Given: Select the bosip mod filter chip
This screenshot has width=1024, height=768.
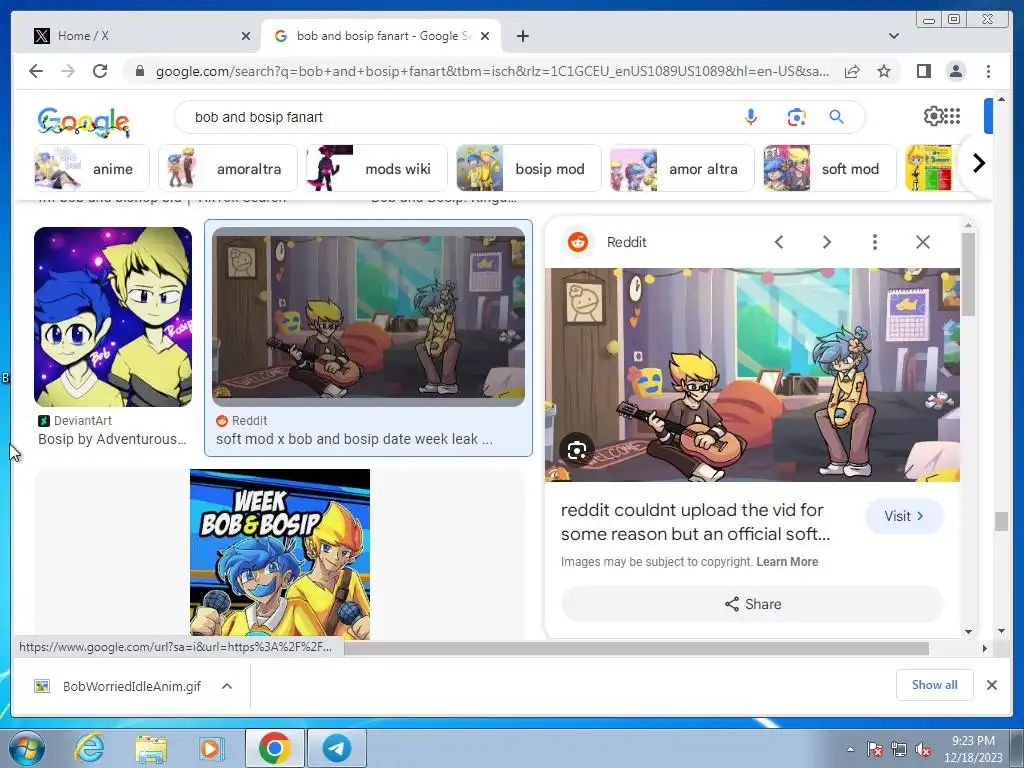Looking at the screenshot, I should click(528, 168).
